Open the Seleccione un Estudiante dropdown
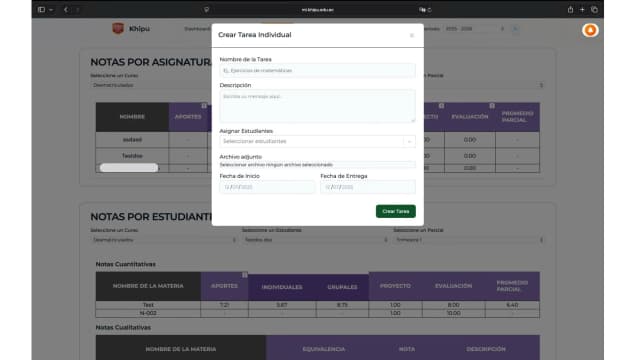 tap(315, 240)
